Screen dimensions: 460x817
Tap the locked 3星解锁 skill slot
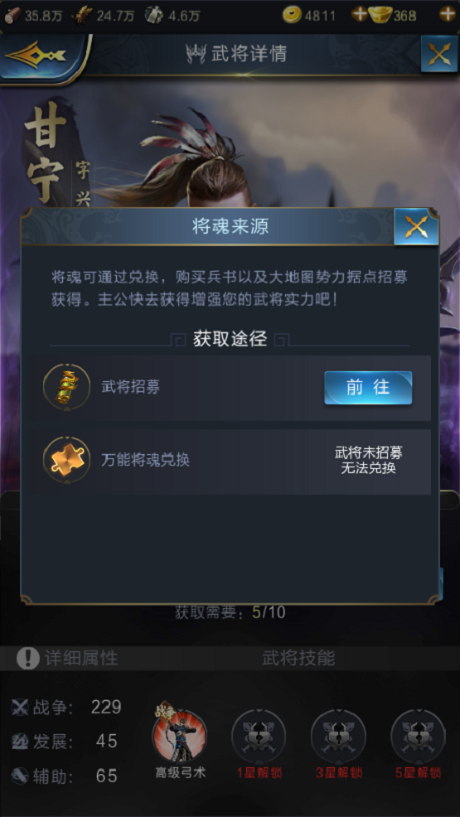(x=339, y=737)
